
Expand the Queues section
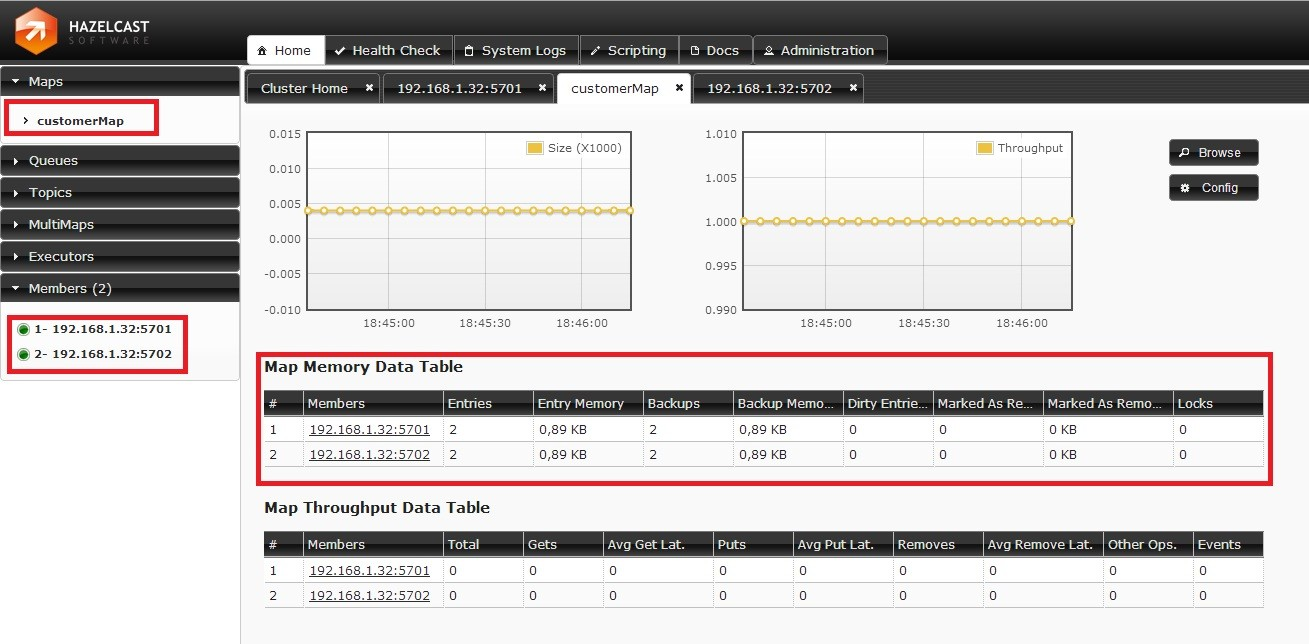[x=120, y=160]
